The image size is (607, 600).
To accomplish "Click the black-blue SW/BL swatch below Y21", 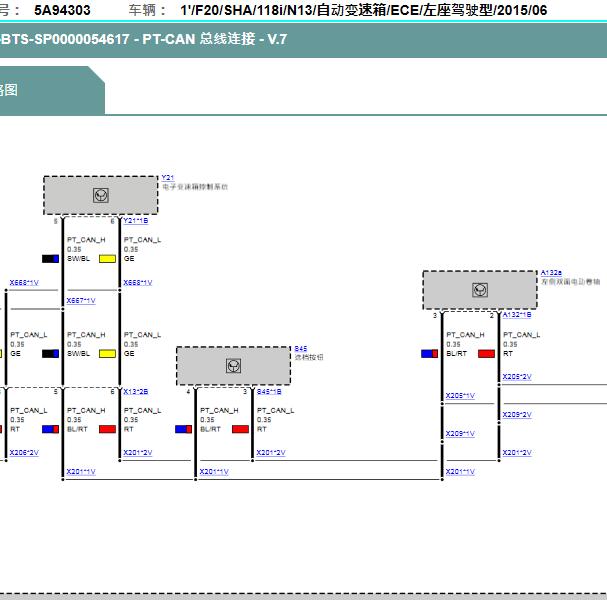I will tap(50, 259).
